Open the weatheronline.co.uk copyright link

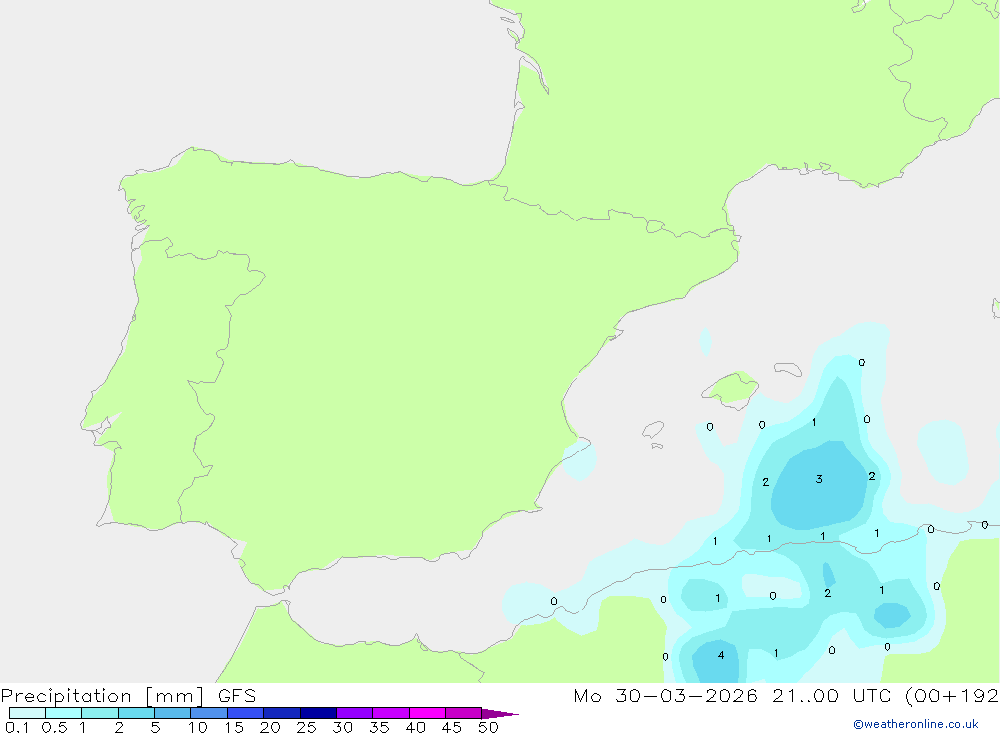coord(916,724)
